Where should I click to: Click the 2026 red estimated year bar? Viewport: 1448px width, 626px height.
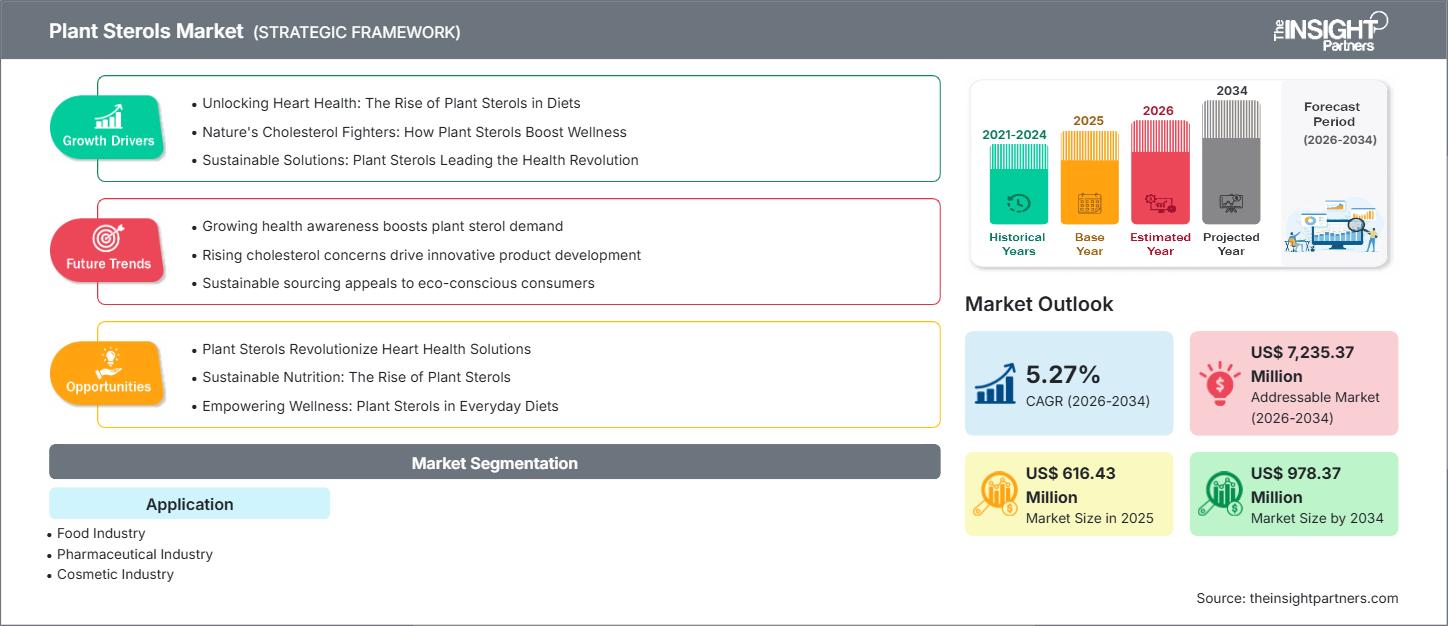click(x=1160, y=173)
